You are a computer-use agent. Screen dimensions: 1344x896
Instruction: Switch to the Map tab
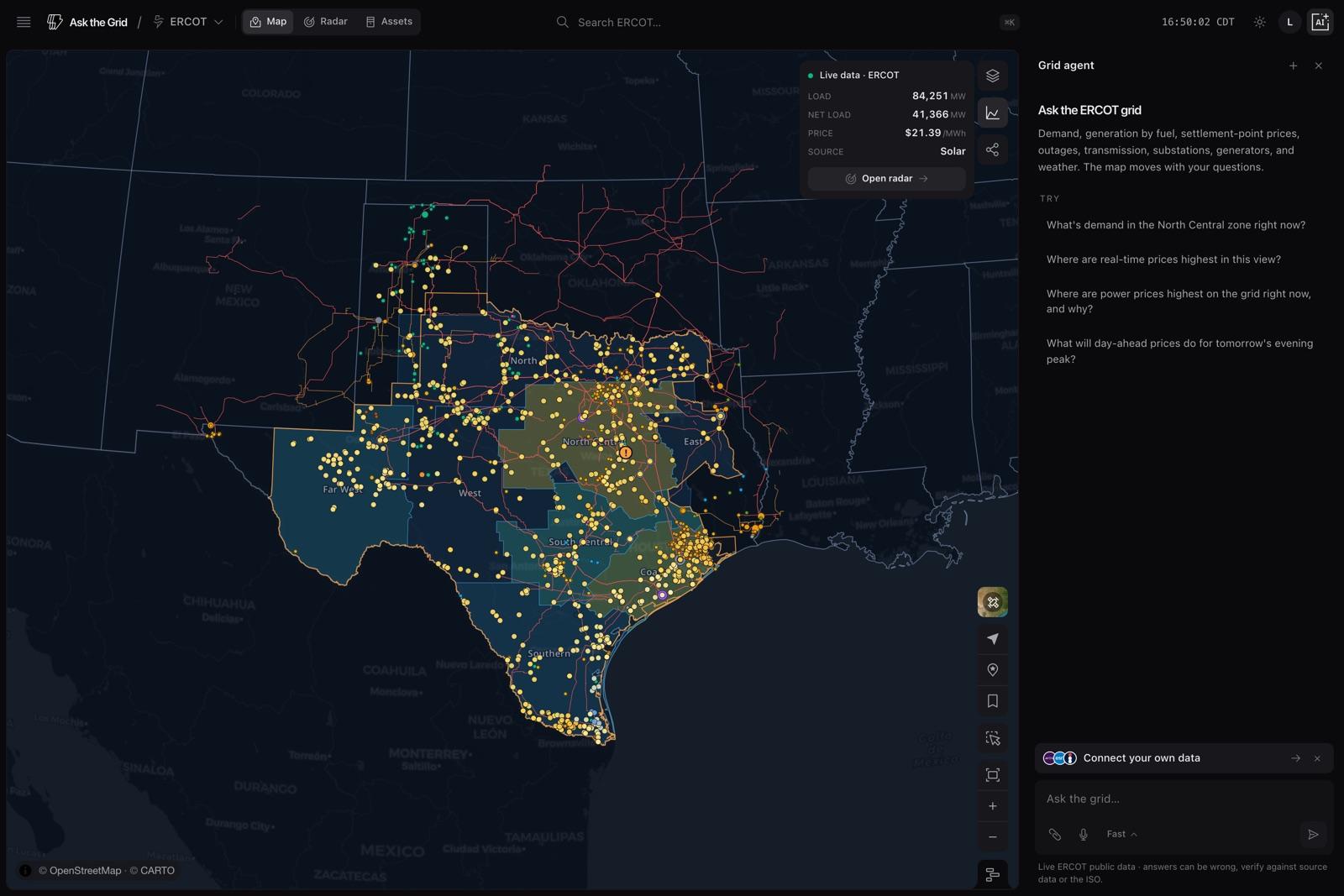click(x=268, y=22)
